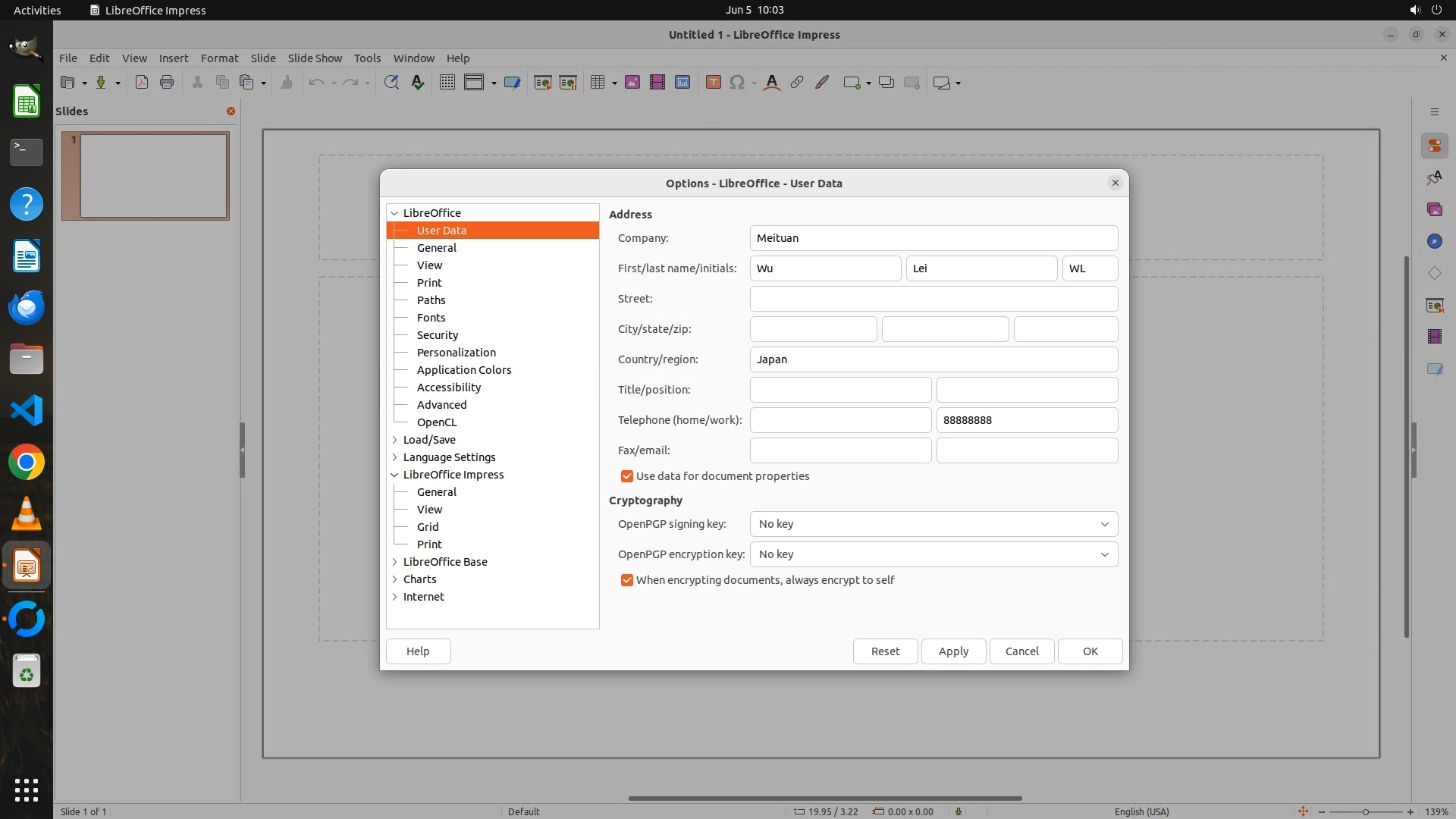Open the Slide Show menu
This screenshot has height=819, width=1456.
click(315, 58)
